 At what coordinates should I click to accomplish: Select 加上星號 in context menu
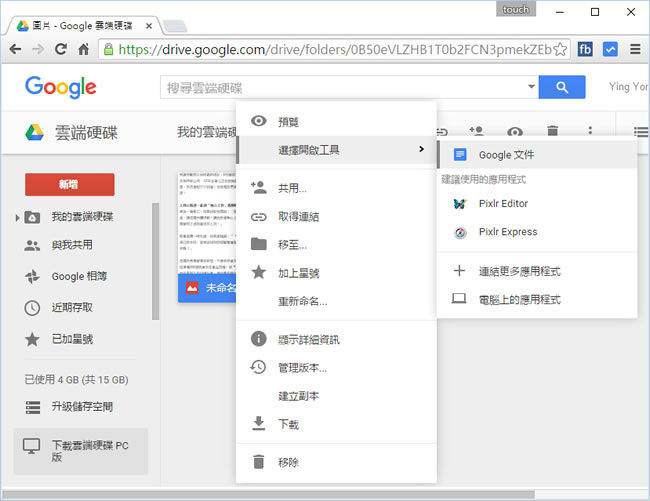point(336,273)
